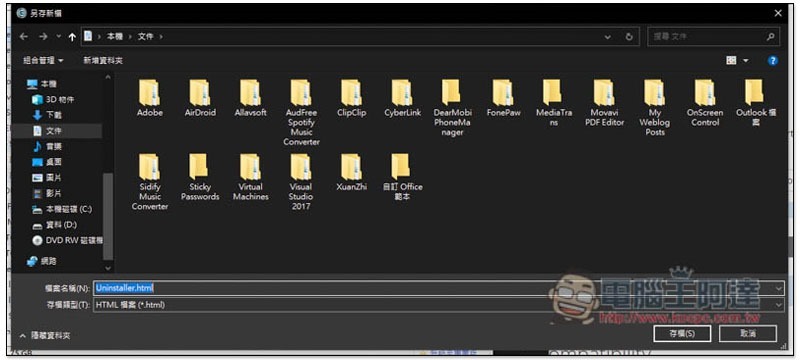Viewport: 800px width, 360px height.
Task: Select 桌面 in navigation pane
Action: 47,162
